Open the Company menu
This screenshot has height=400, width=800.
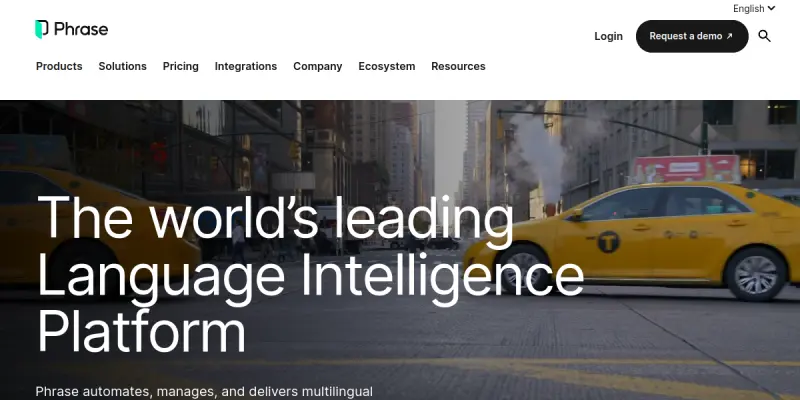pos(318,66)
